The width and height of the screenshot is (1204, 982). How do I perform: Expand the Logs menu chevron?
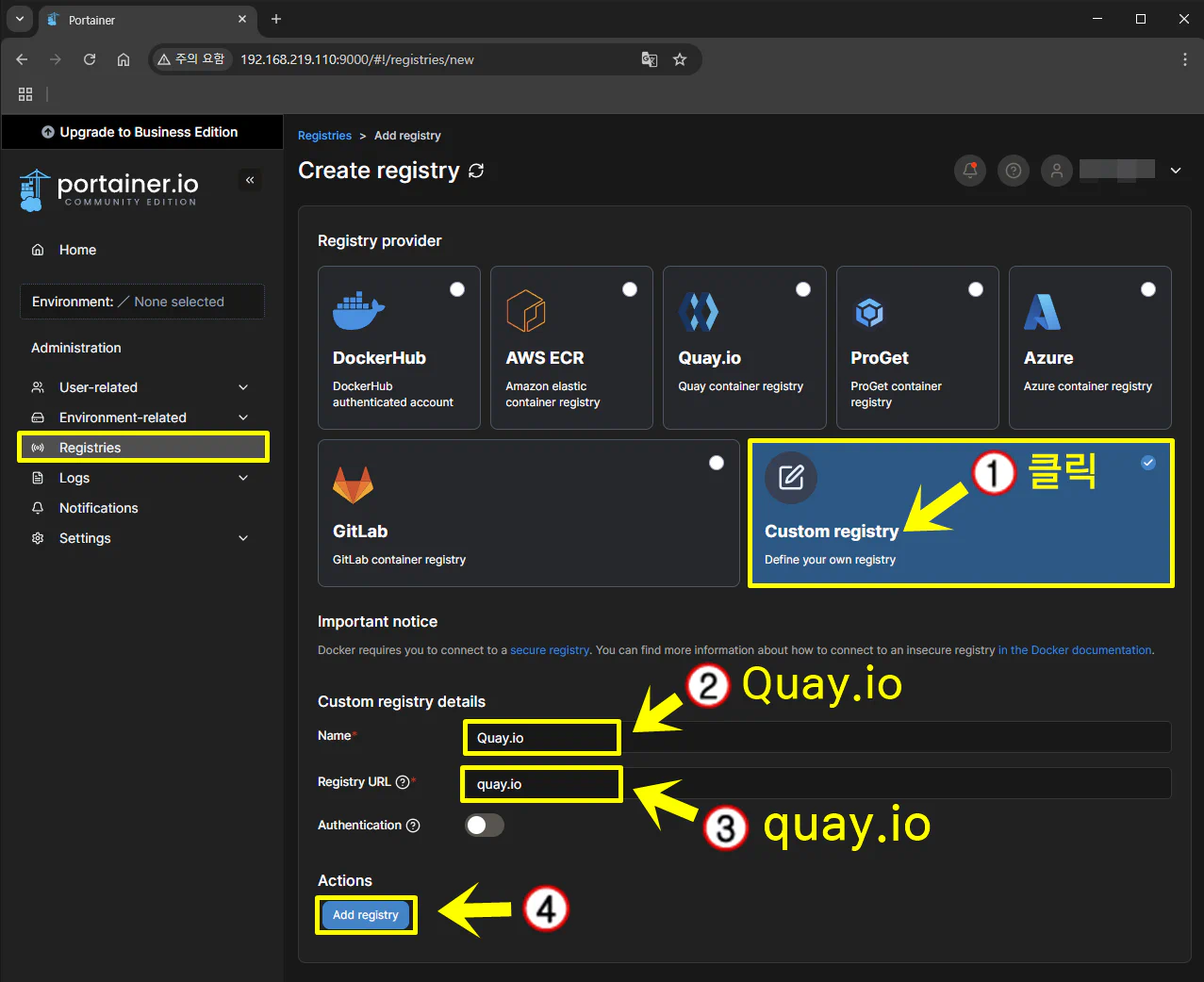(243, 478)
